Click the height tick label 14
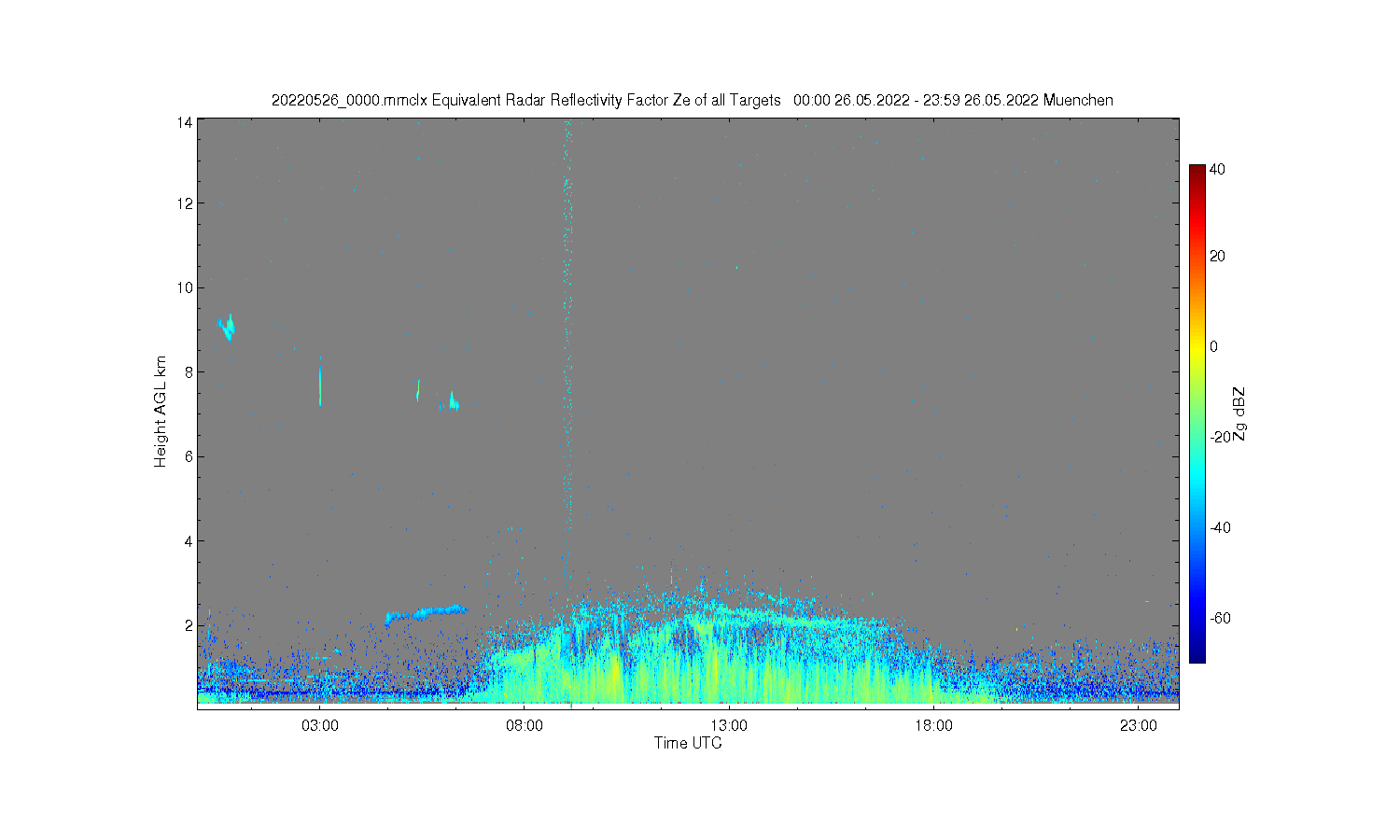The image size is (1400, 840). pos(185,122)
